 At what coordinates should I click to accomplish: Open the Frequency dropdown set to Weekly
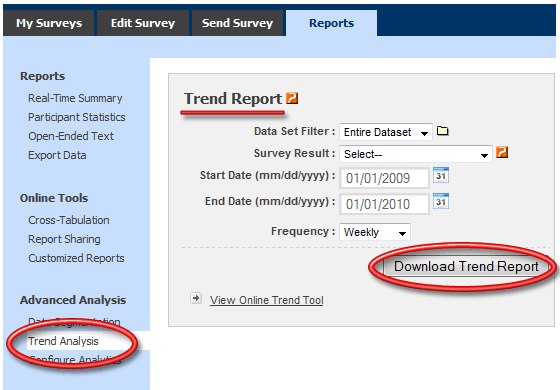(x=375, y=232)
